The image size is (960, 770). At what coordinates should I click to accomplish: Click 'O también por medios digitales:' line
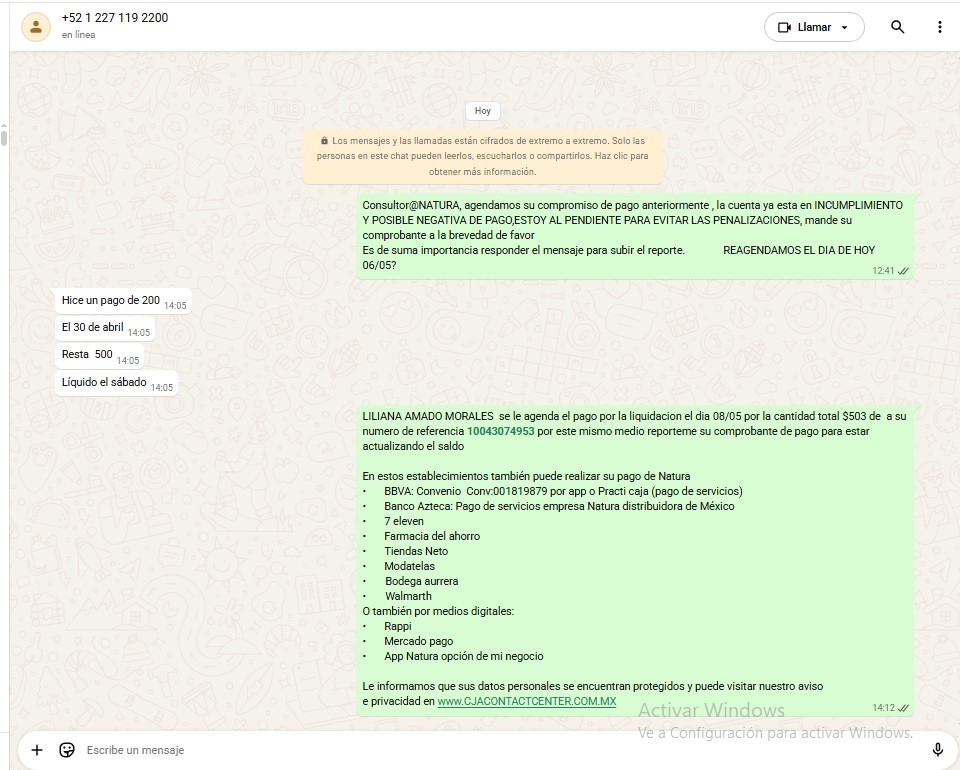click(x=438, y=611)
